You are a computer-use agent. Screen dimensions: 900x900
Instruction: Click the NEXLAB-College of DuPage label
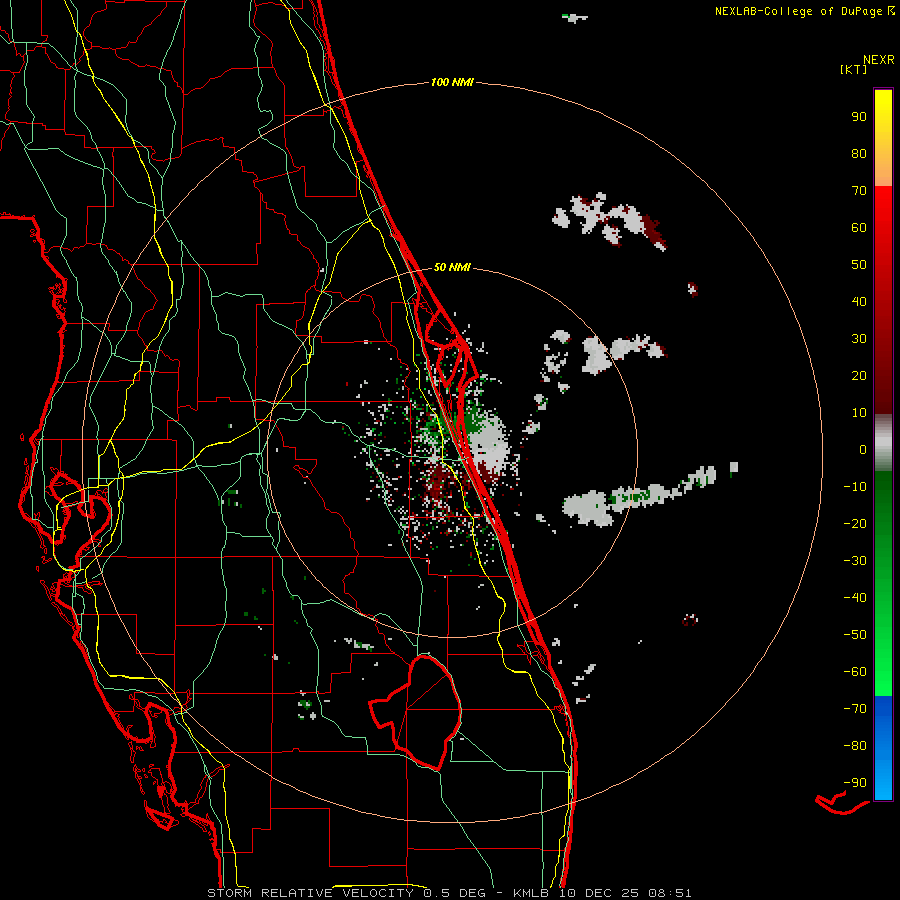798,11
